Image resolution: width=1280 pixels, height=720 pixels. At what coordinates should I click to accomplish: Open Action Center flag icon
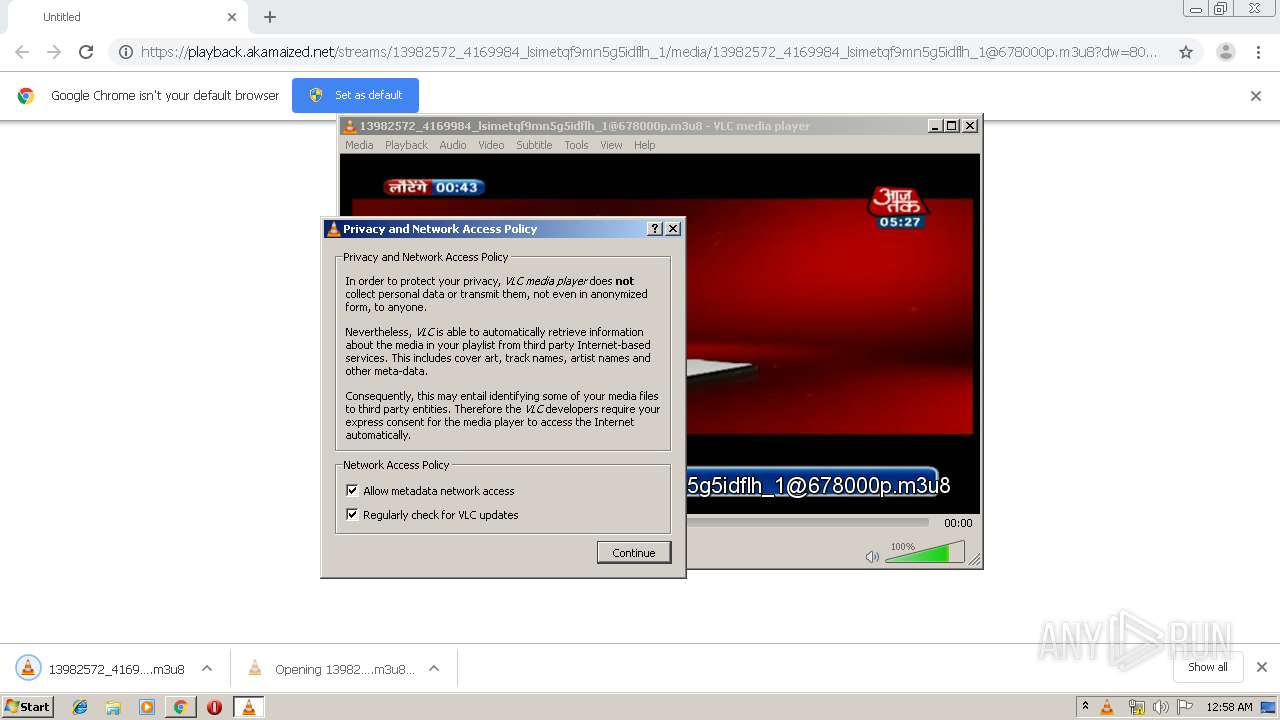1185,707
